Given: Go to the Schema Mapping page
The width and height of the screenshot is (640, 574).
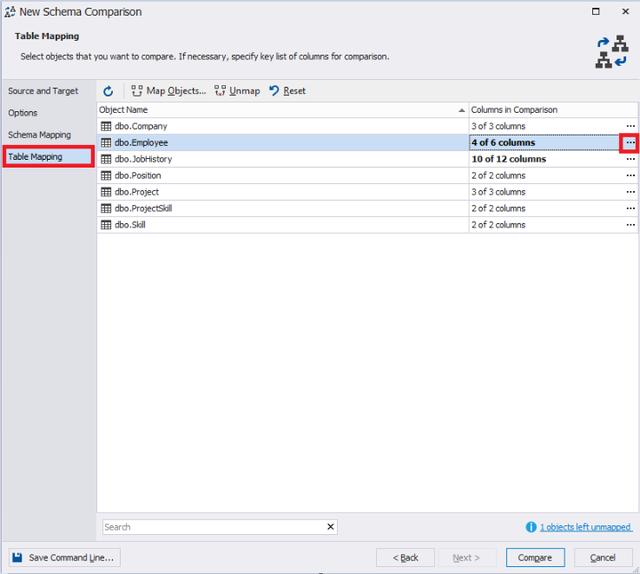Looking at the screenshot, I should tap(40, 135).
